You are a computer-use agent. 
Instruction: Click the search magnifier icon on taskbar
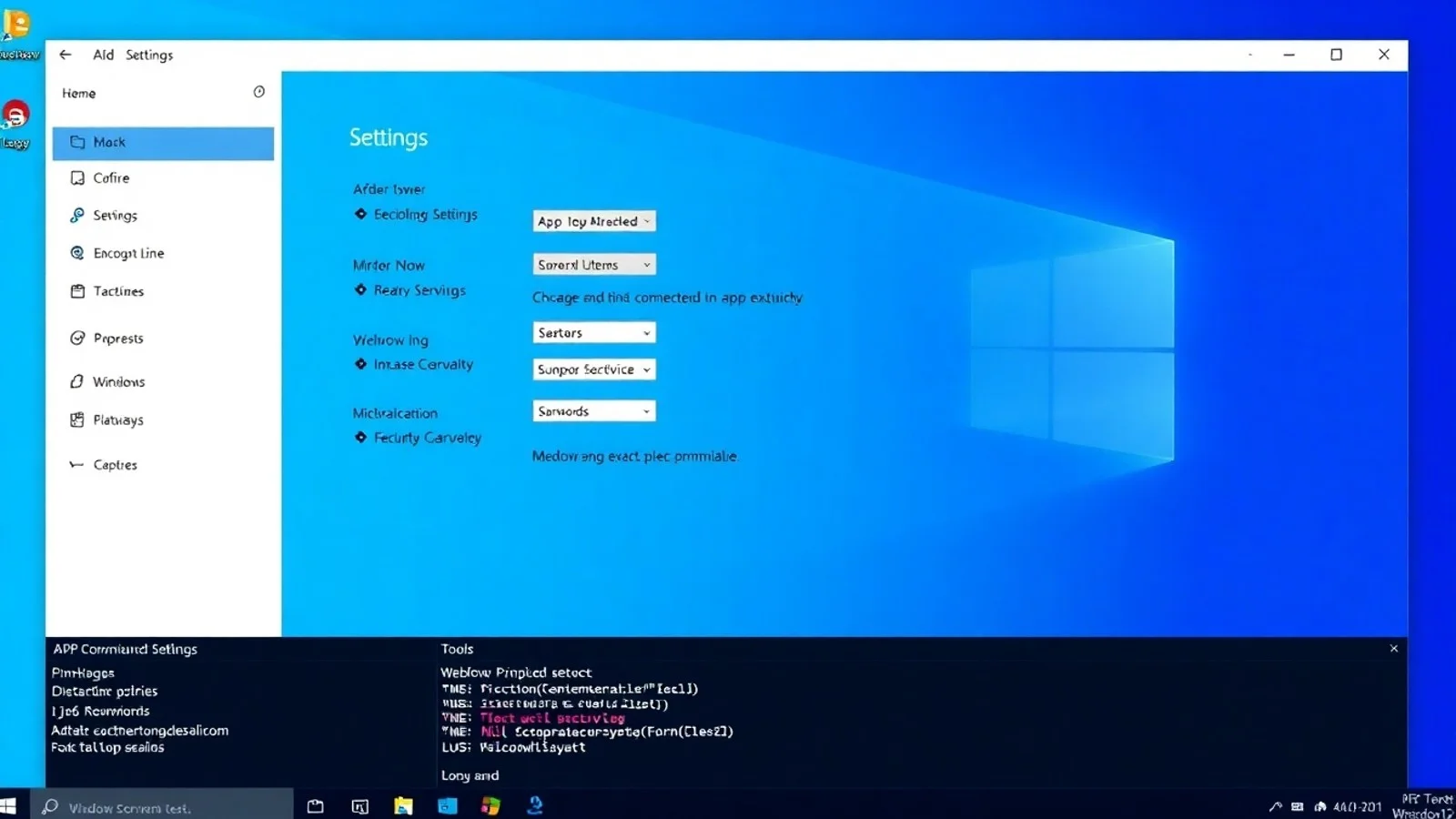coord(50,806)
